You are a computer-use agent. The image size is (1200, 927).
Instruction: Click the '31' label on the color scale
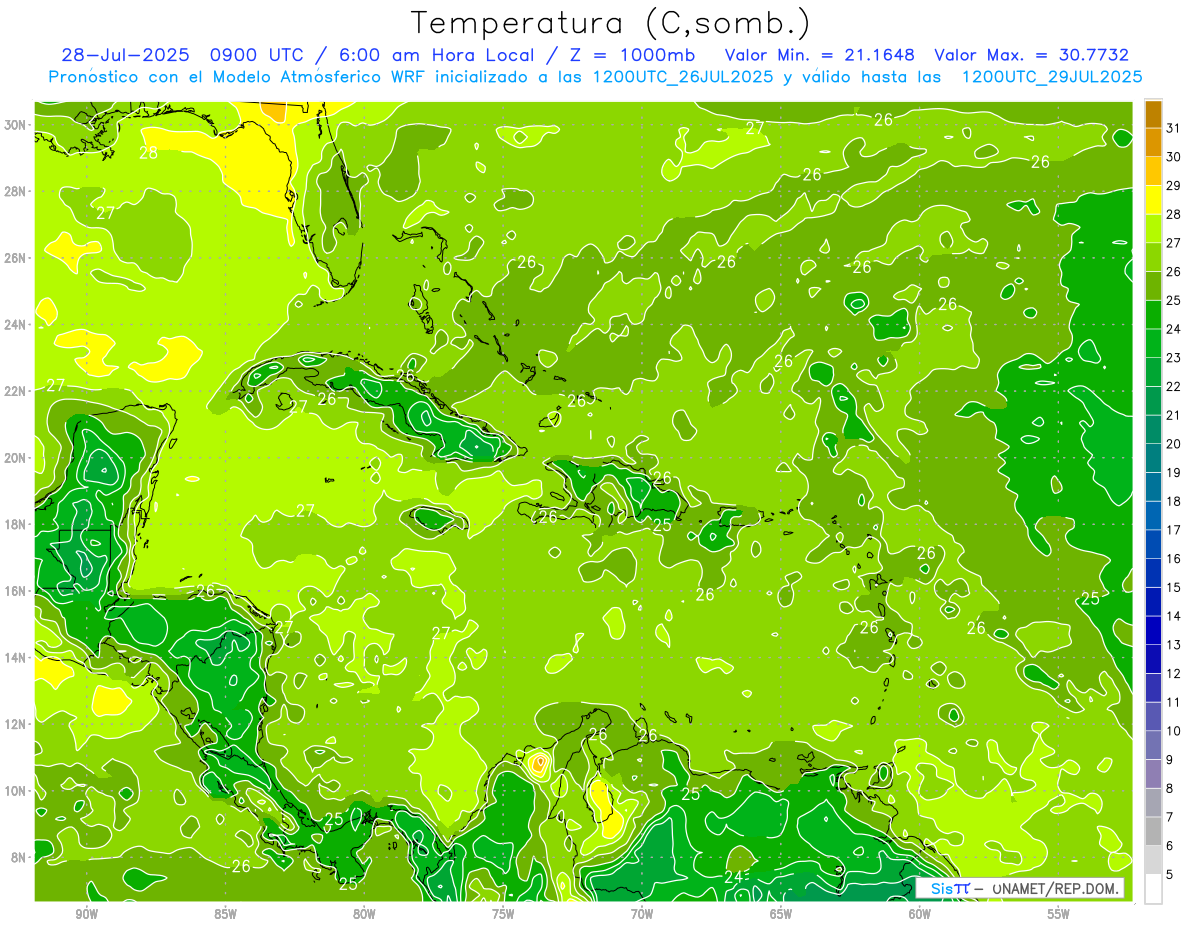tap(1174, 129)
